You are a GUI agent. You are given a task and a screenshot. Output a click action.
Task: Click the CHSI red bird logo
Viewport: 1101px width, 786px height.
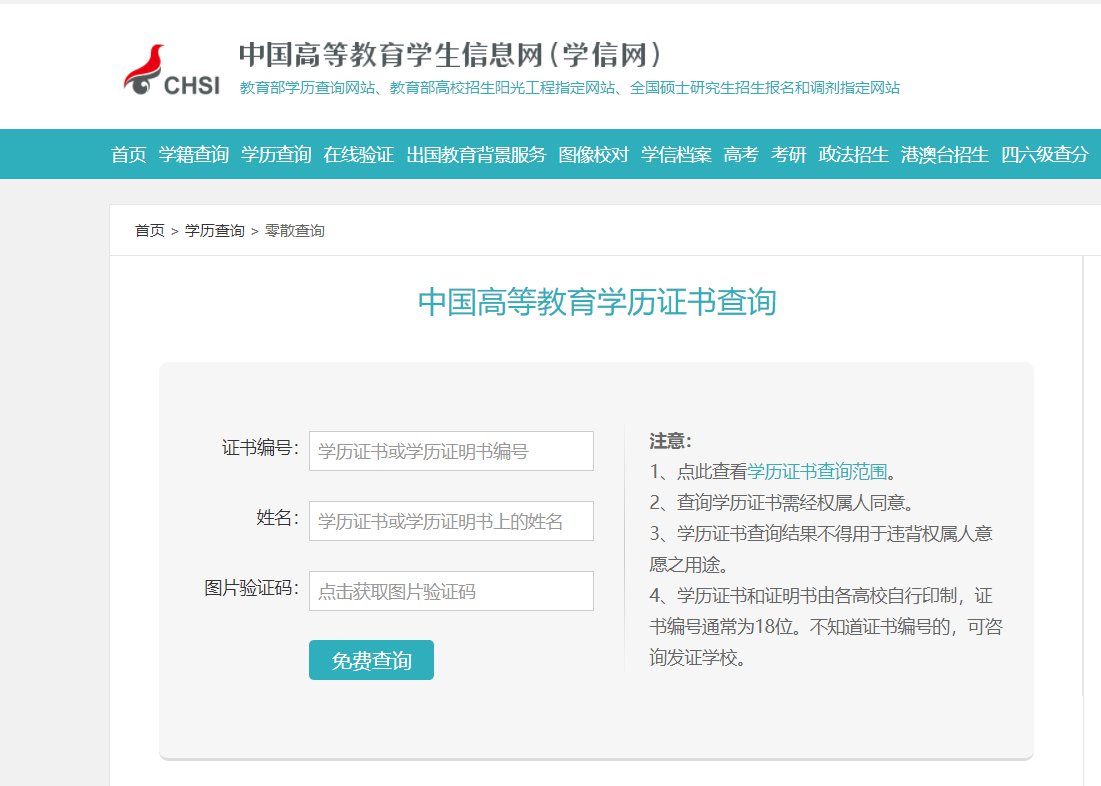point(172,70)
